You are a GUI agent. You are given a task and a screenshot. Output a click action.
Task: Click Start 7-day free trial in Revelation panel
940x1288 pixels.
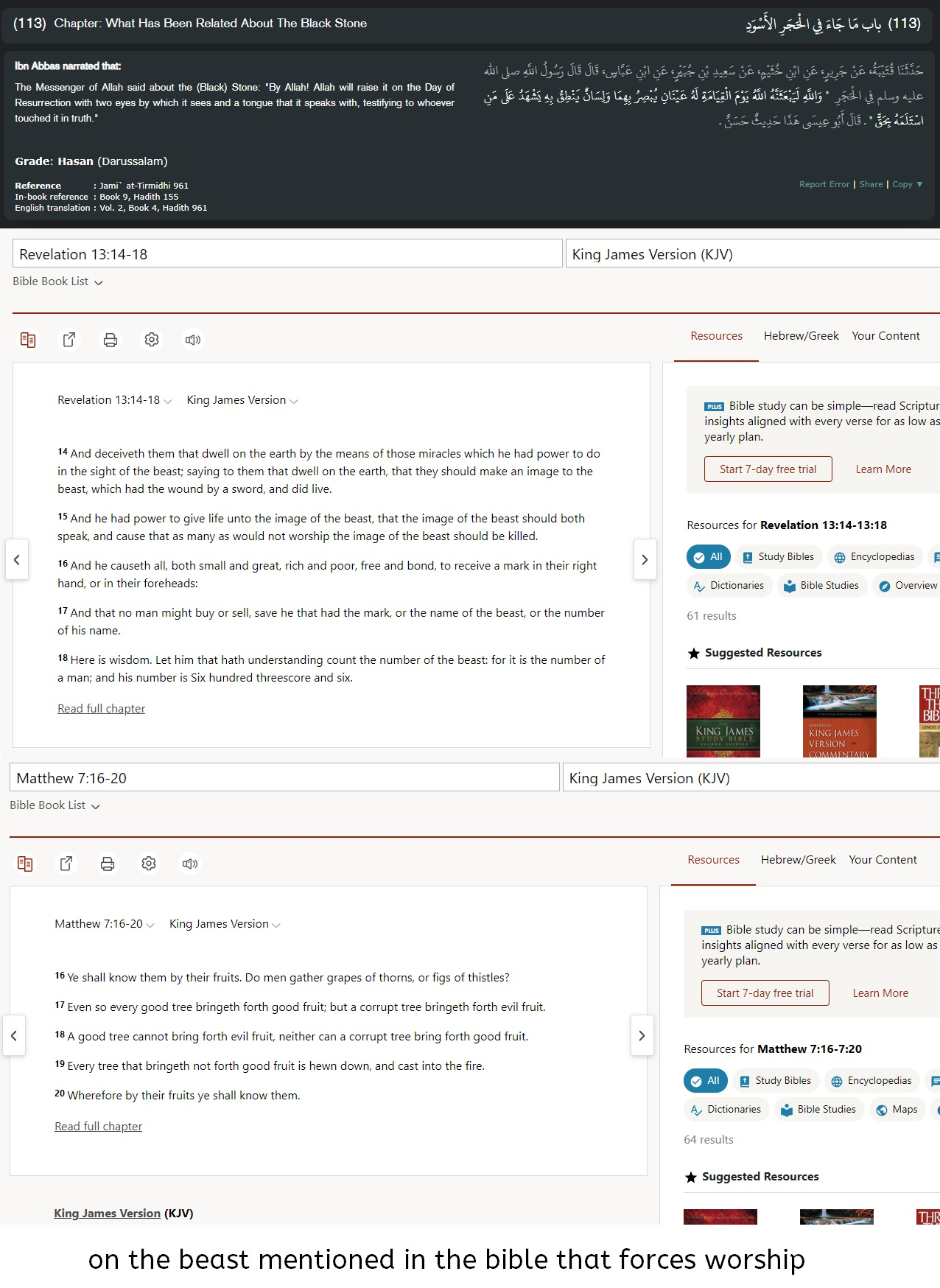[768, 469]
